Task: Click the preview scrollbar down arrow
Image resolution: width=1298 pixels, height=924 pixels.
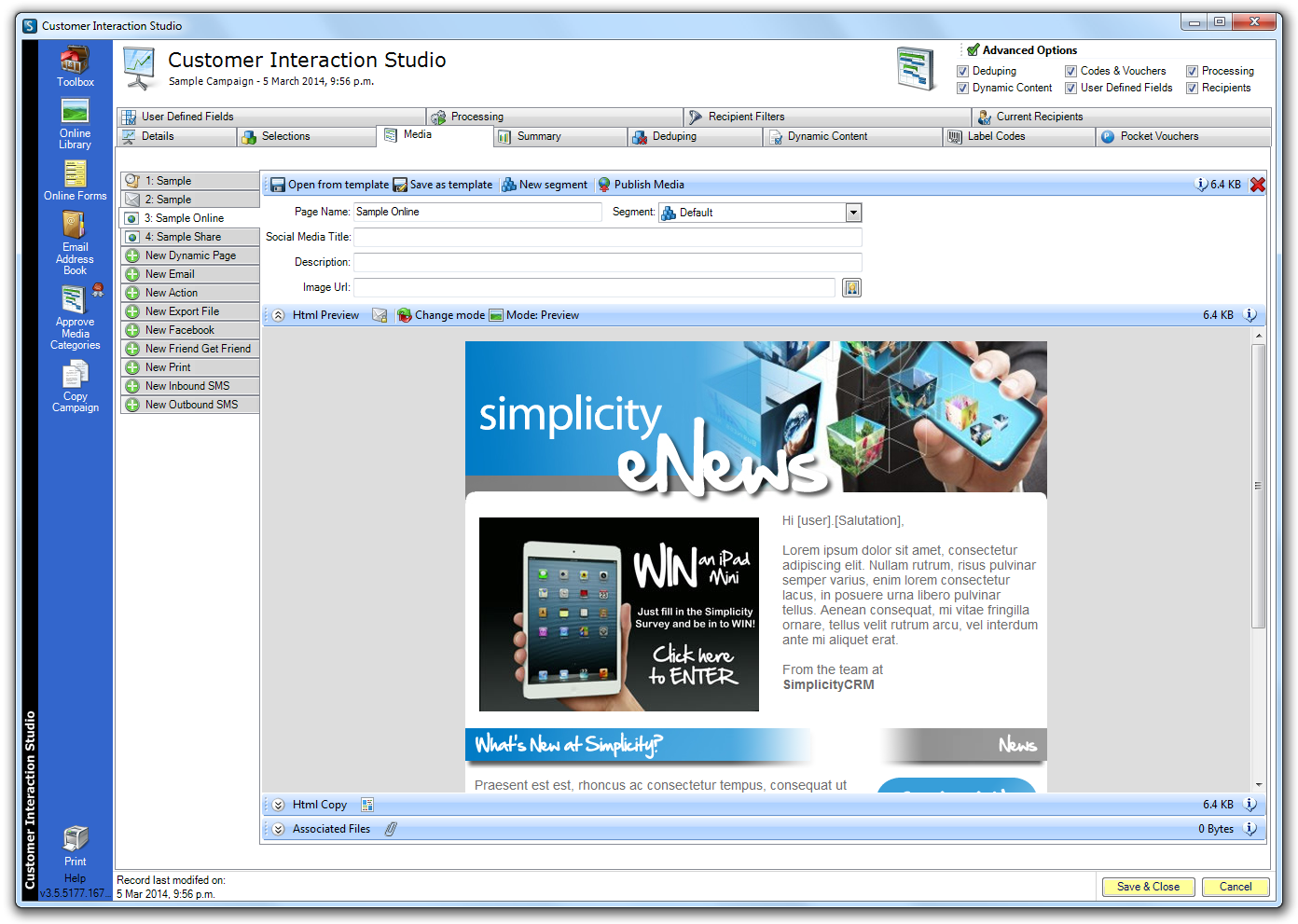Action: tap(1258, 785)
